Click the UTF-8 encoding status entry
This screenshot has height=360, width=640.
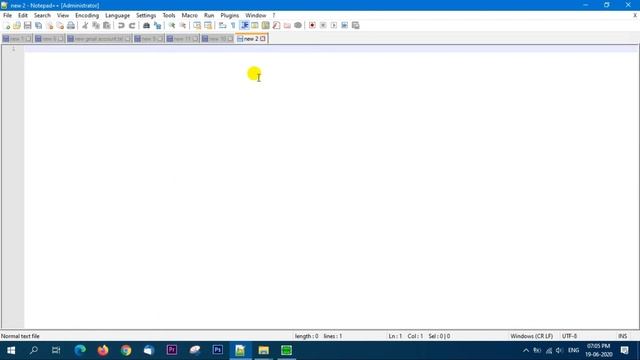pos(569,336)
